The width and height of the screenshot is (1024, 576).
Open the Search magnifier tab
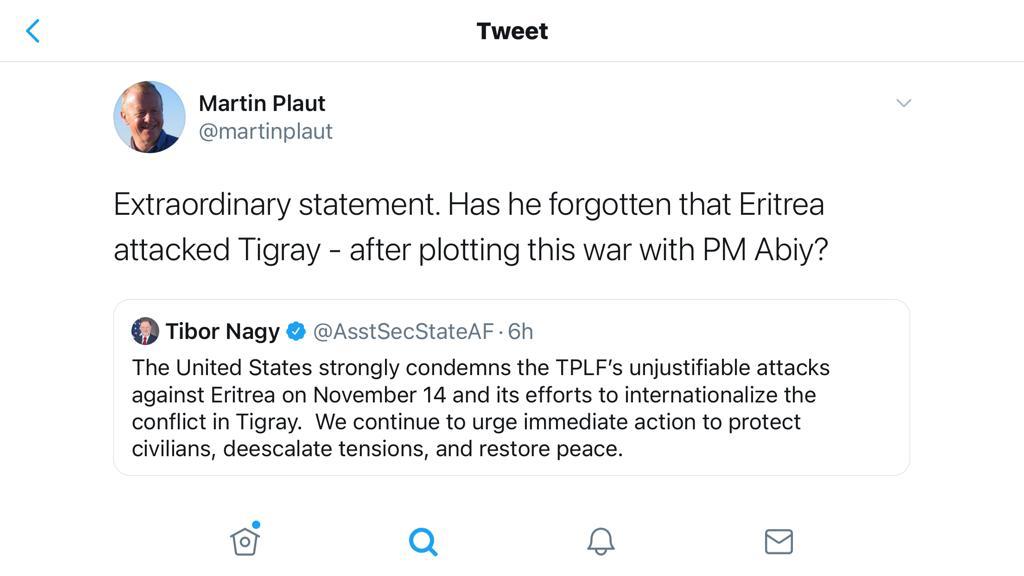[423, 541]
